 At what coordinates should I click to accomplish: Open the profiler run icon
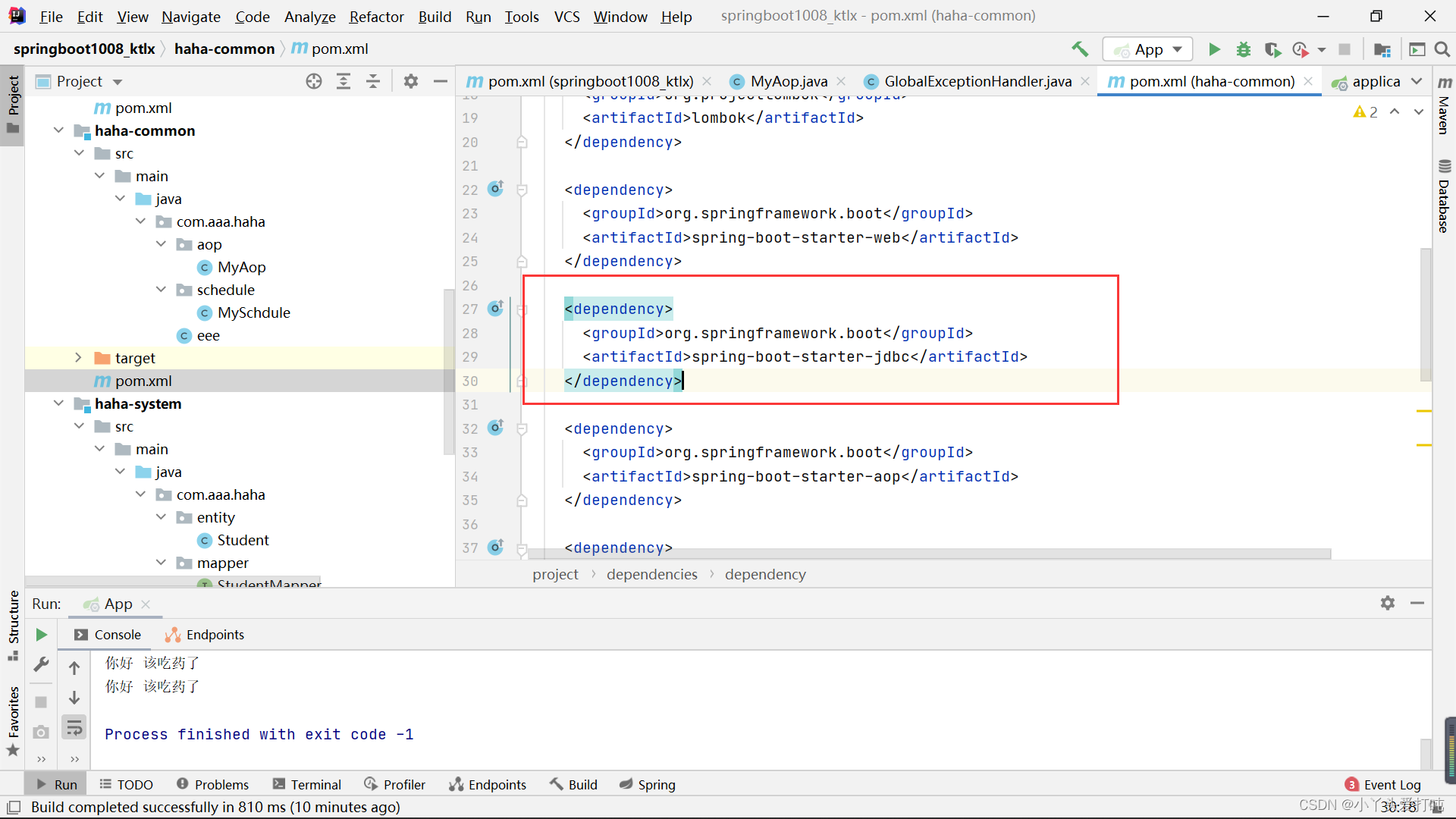[x=1301, y=49]
